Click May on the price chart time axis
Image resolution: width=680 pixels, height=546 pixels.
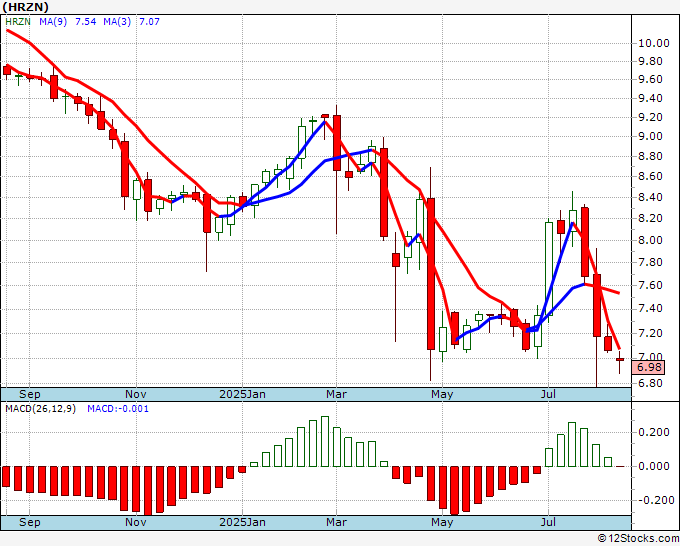tap(442, 394)
